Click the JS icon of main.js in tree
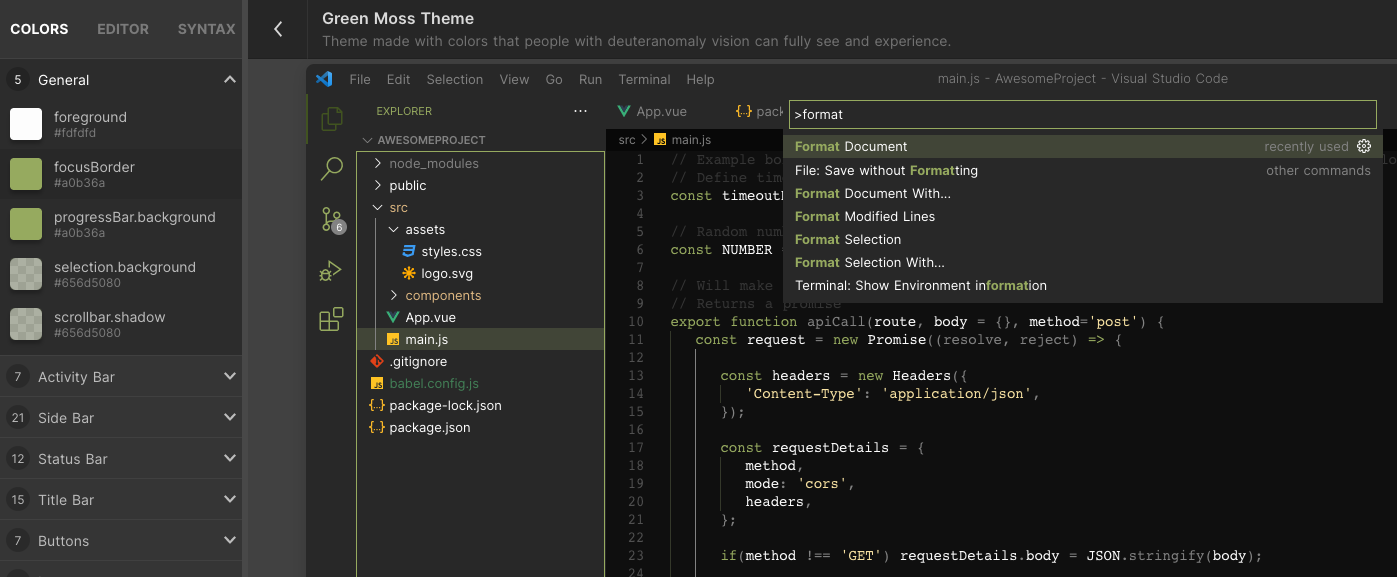The width and height of the screenshot is (1397, 577). (x=393, y=340)
